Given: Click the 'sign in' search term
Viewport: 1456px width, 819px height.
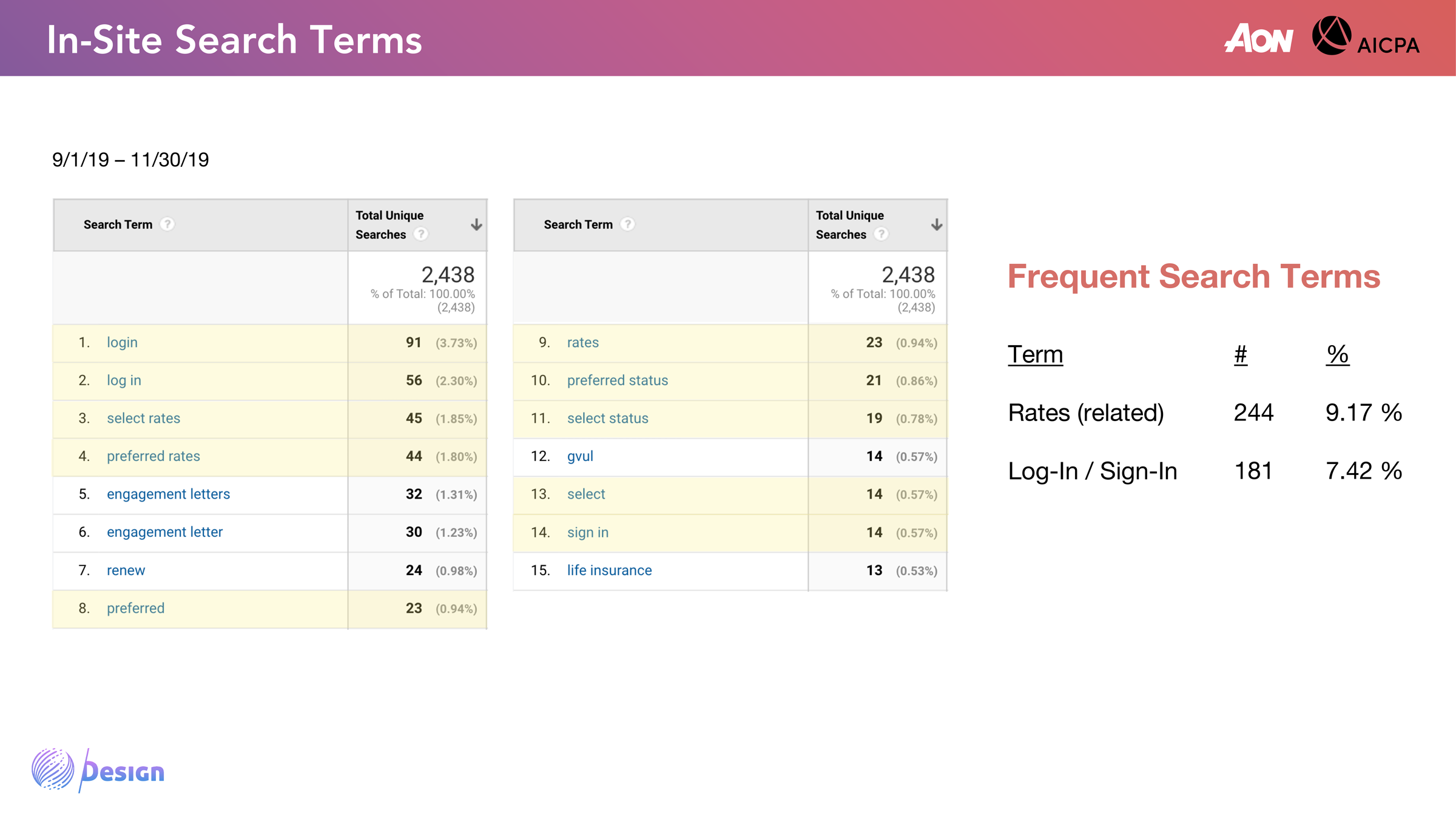Looking at the screenshot, I should pos(587,533).
